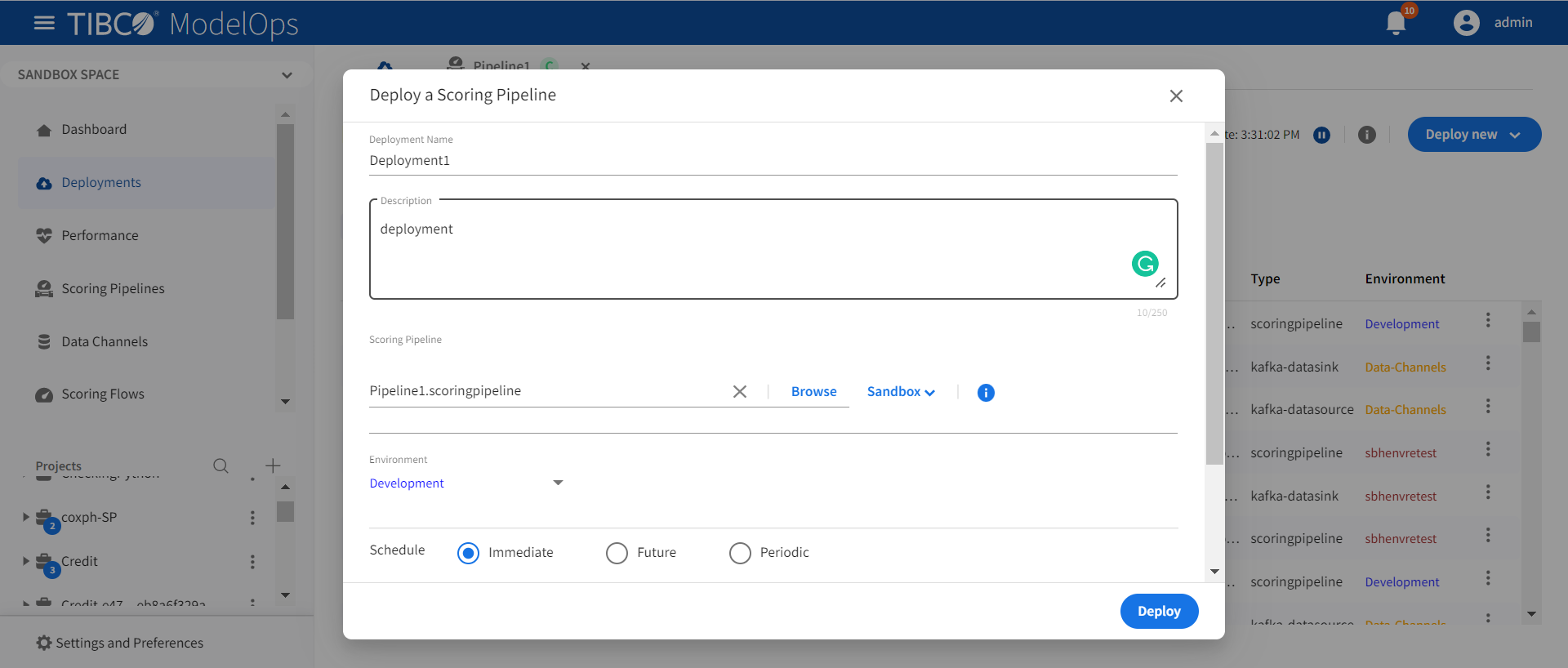
Task: Select the Periodic schedule option
Action: coord(740,553)
